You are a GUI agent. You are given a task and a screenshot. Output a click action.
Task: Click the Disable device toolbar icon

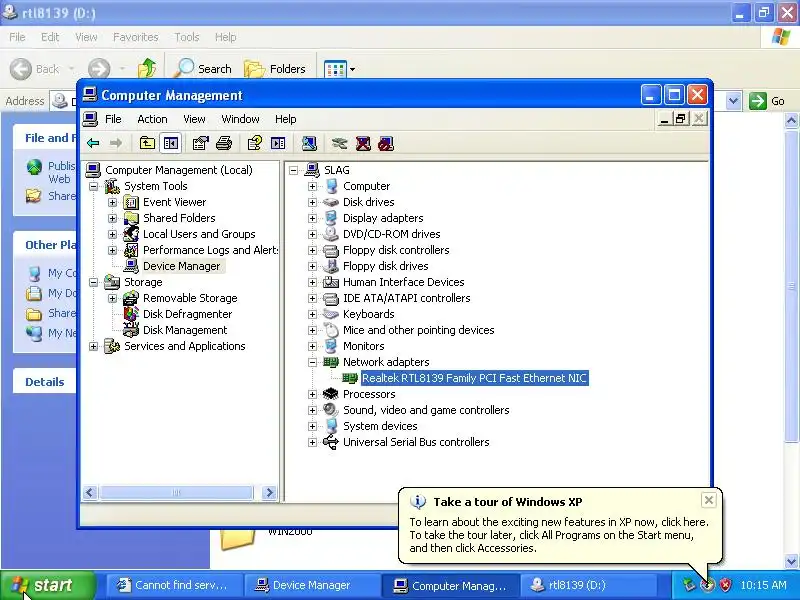(x=386, y=143)
